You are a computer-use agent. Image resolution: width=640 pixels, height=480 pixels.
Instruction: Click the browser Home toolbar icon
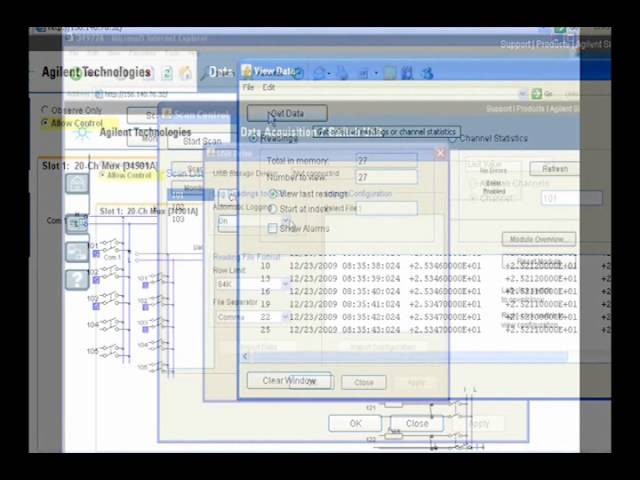(186, 73)
